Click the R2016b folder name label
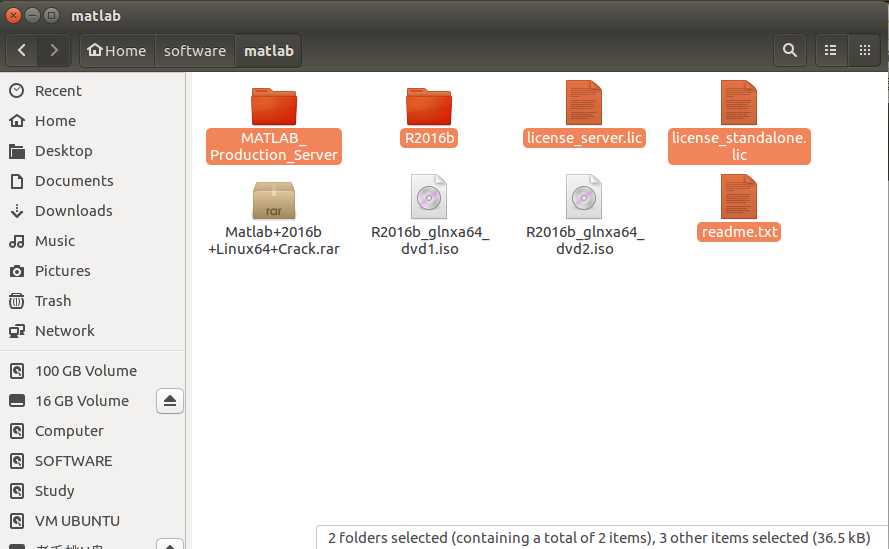This screenshot has width=889, height=549. coord(429,138)
